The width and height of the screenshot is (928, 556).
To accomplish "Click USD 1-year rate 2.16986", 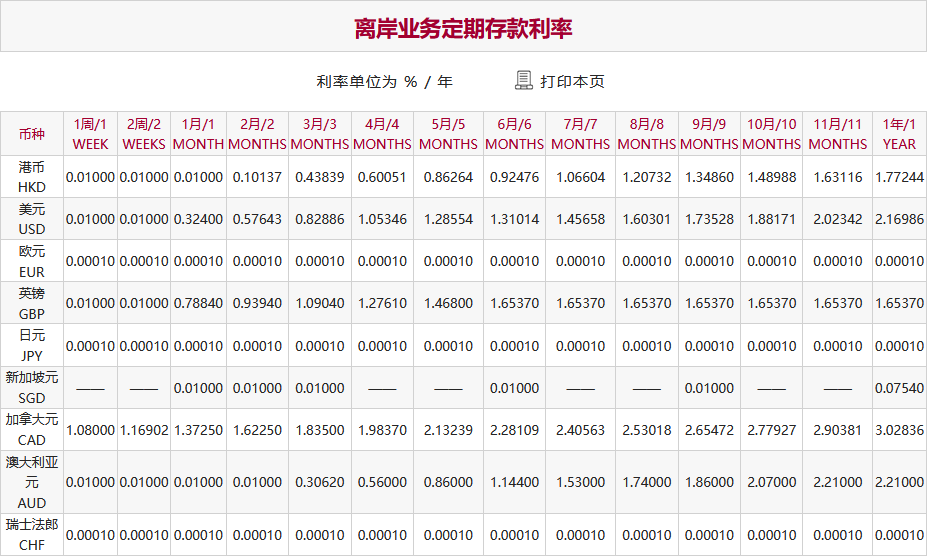I will click(899, 219).
